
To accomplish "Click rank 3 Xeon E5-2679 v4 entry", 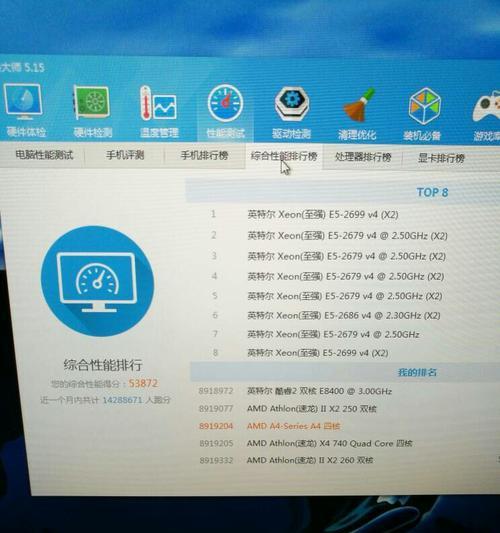I will point(347,256).
